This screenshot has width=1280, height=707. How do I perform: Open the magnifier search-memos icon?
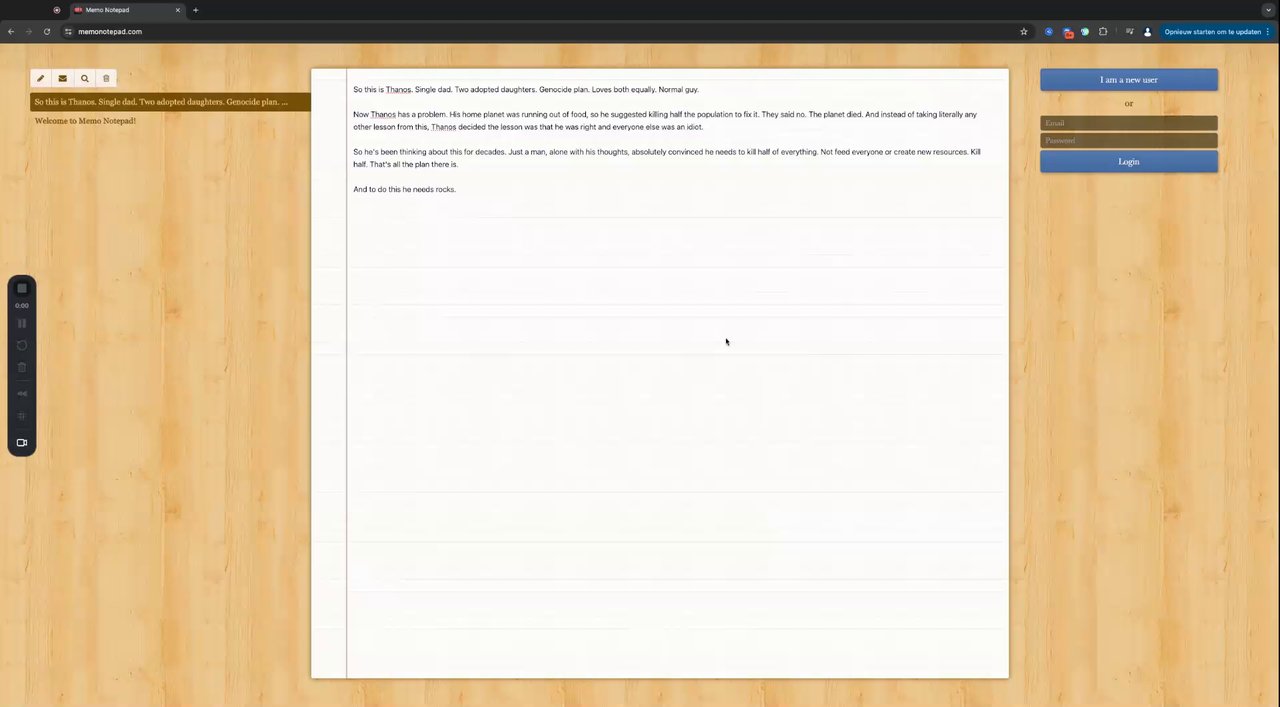(x=84, y=78)
